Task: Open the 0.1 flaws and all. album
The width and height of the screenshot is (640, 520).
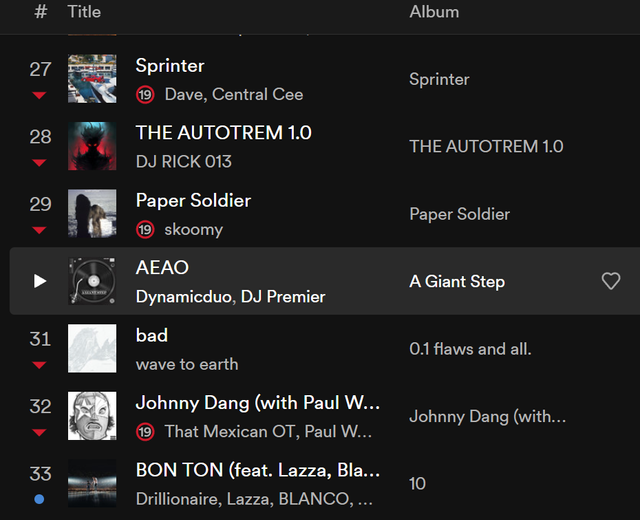Action: pos(470,349)
